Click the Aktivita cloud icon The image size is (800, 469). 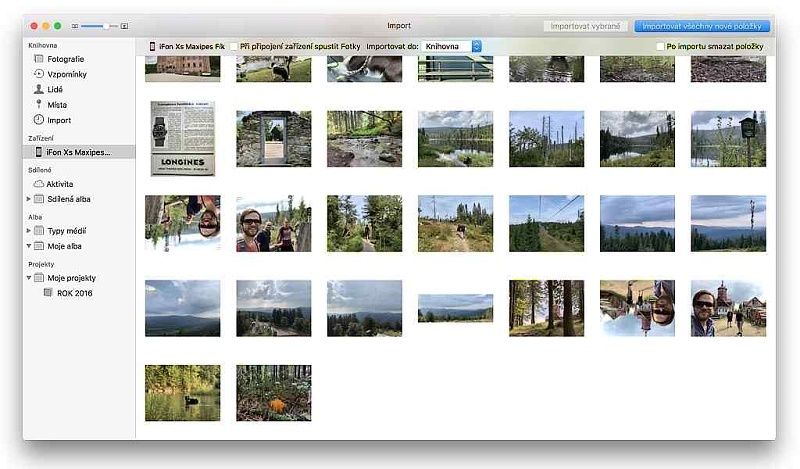tap(39, 184)
